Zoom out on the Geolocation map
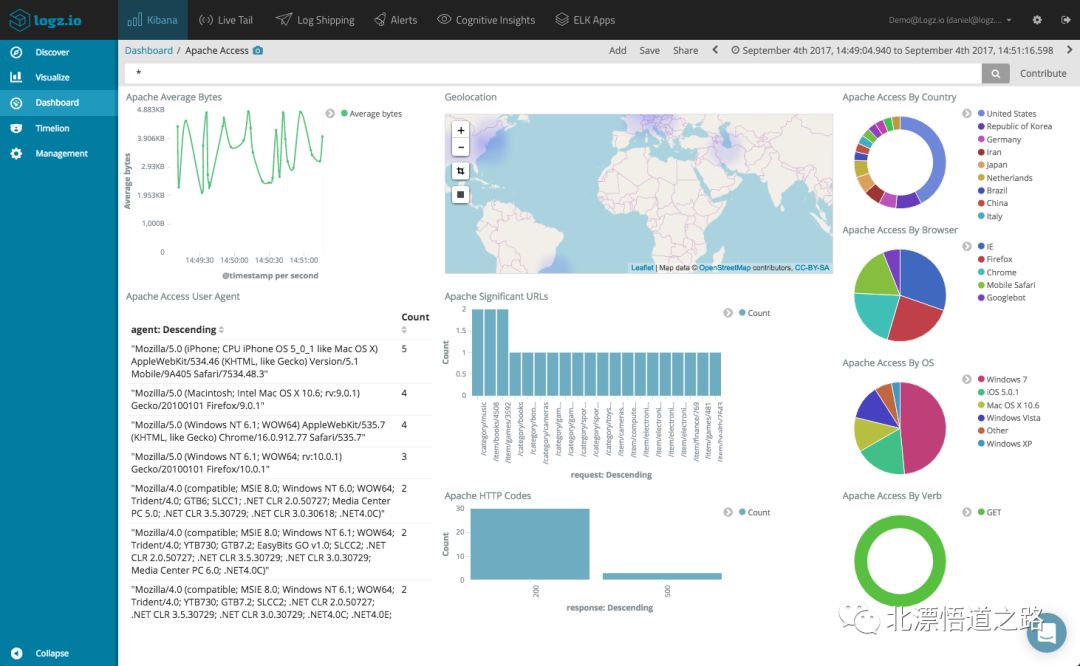This screenshot has width=1080, height=666. [x=461, y=147]
